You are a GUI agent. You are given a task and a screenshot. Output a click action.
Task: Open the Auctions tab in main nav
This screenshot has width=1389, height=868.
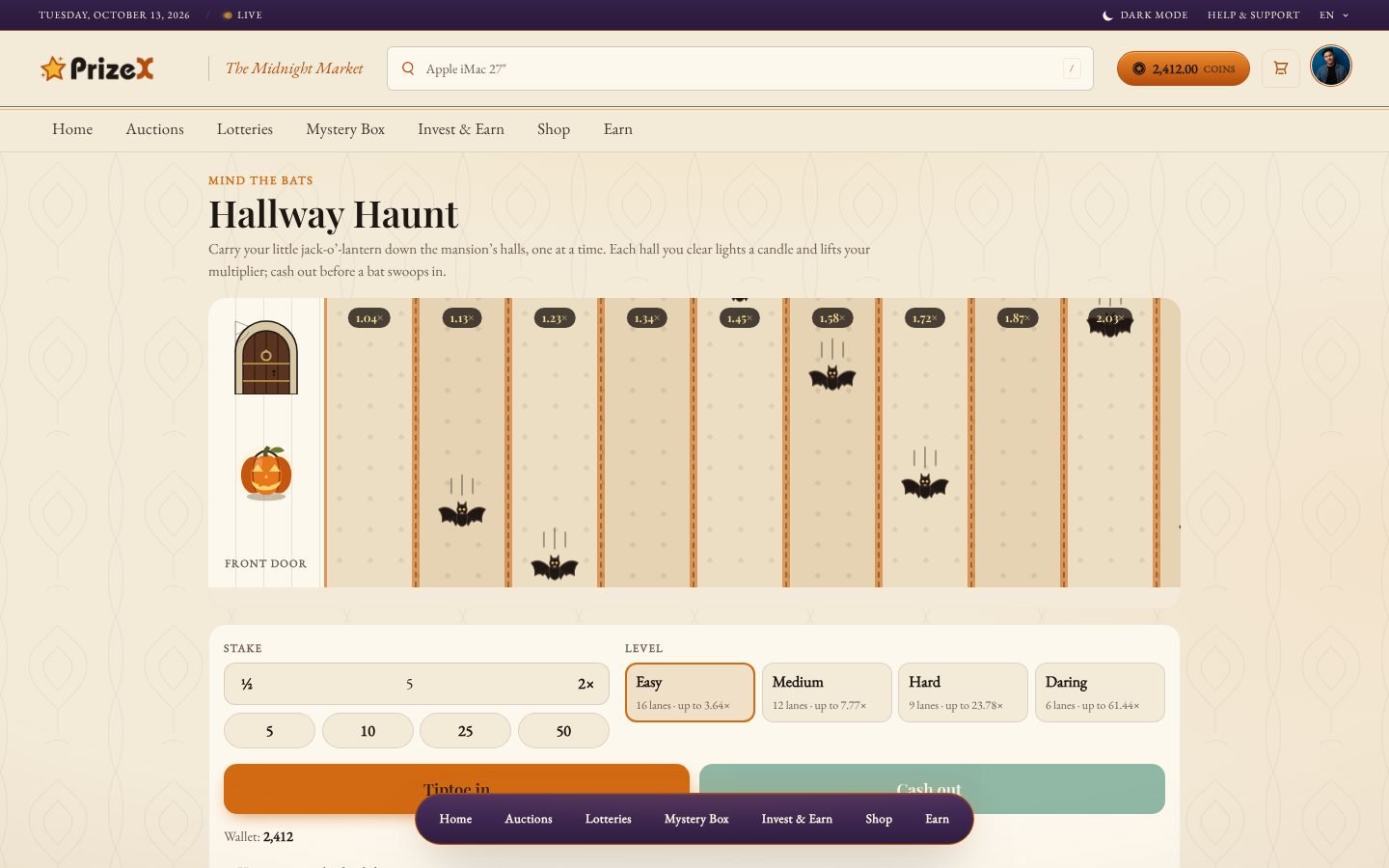tap(154, 129)
